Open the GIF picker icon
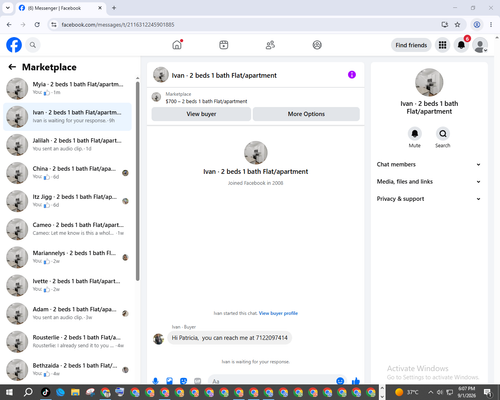The width and height of the screenshot is (500, 400). coord(198,381)
